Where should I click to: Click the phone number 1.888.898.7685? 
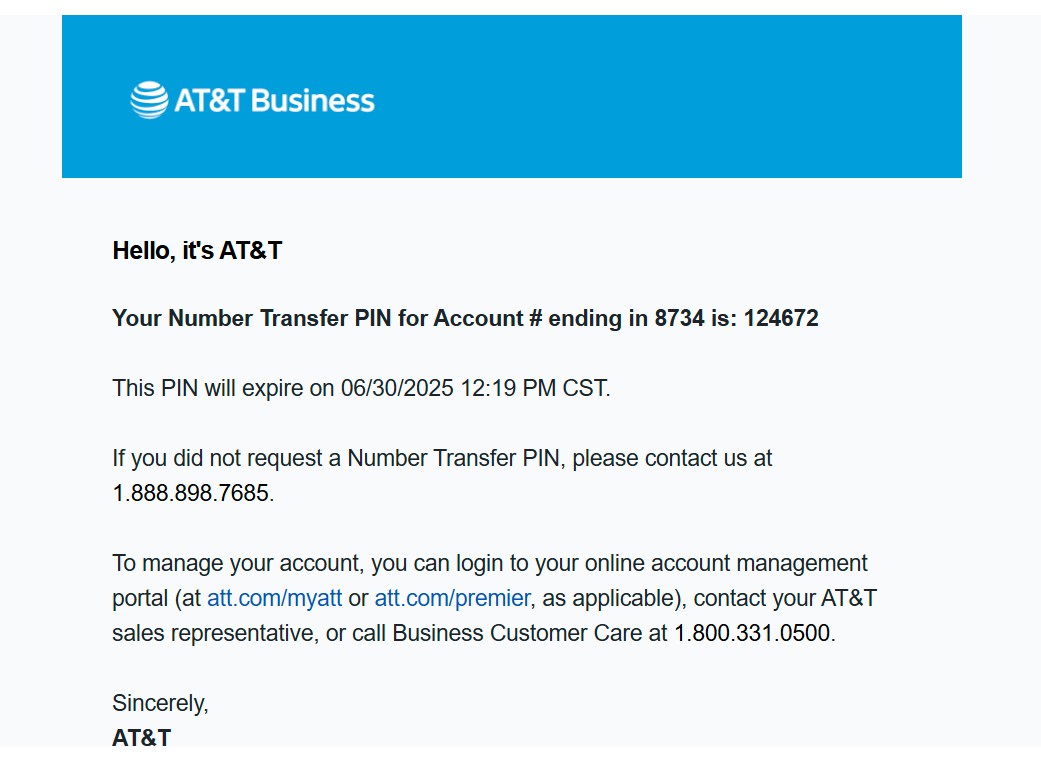191,493
